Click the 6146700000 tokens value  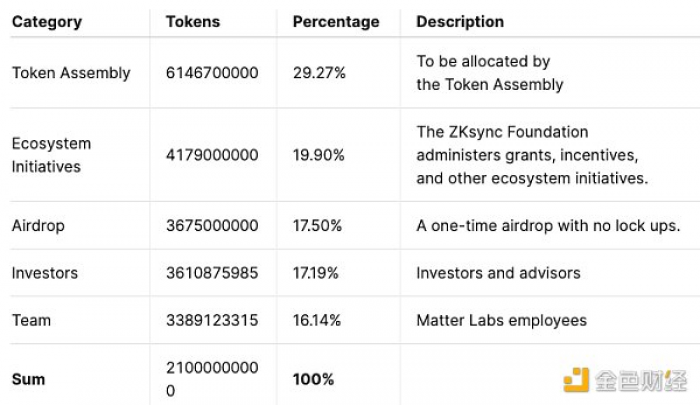[x=212, y=73]
